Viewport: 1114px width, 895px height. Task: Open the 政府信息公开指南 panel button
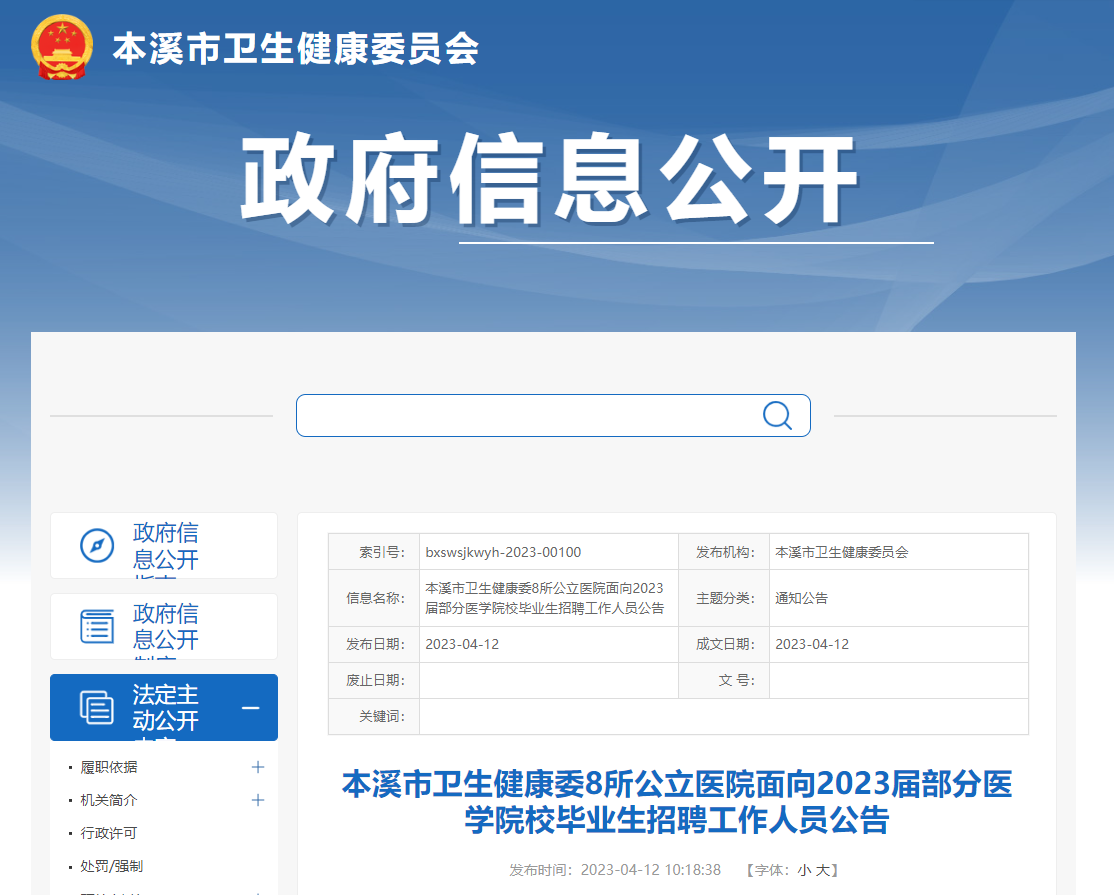[165, 546]
